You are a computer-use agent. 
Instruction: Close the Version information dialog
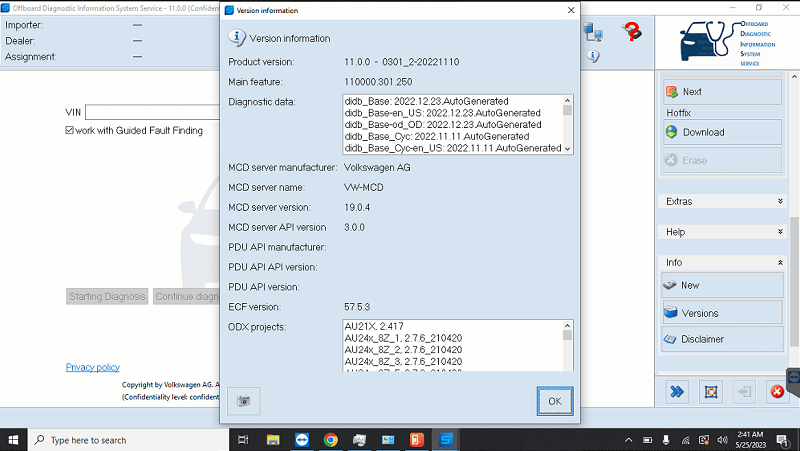point(571,10)
